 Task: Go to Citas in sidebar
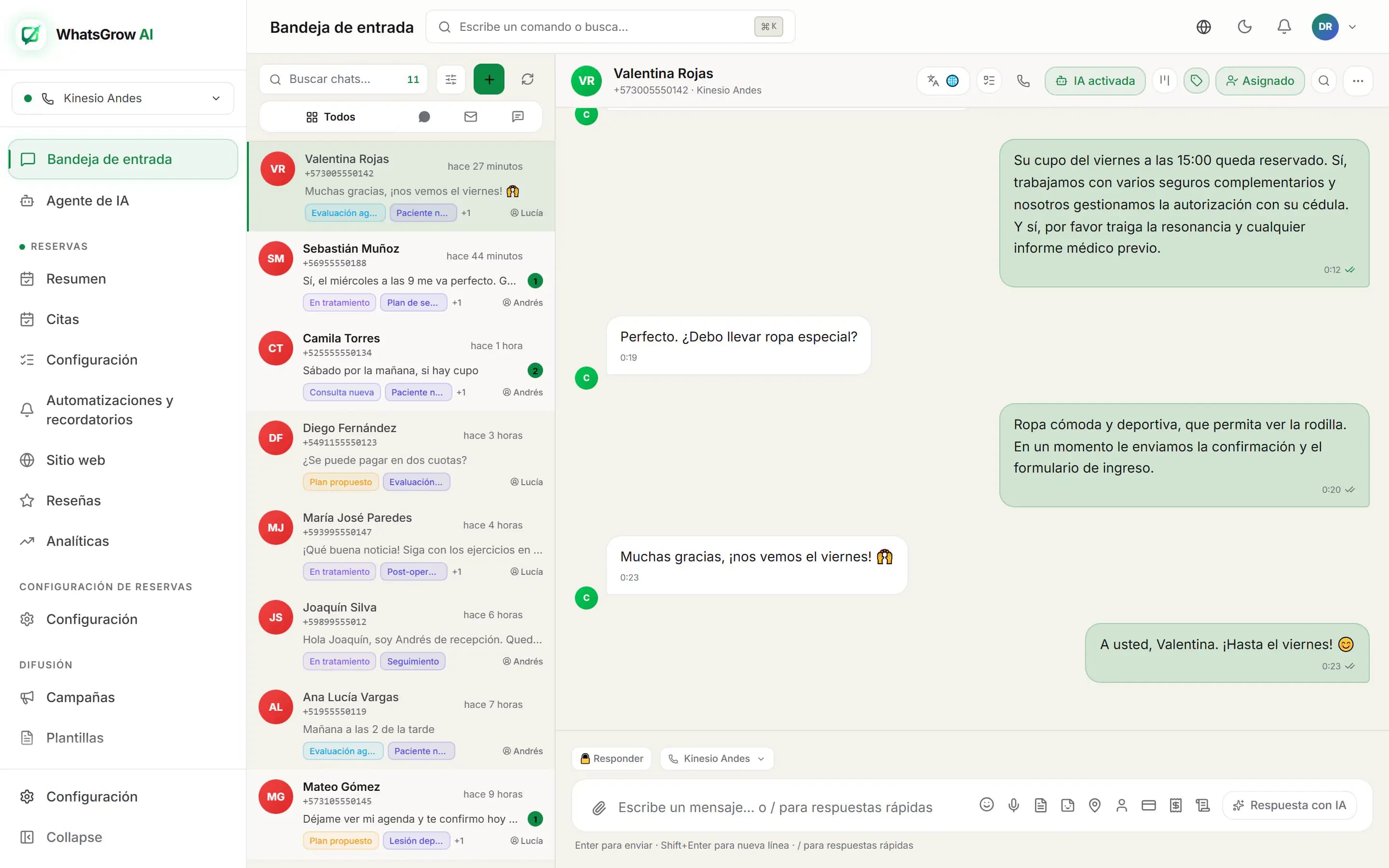tap(123, 319)
